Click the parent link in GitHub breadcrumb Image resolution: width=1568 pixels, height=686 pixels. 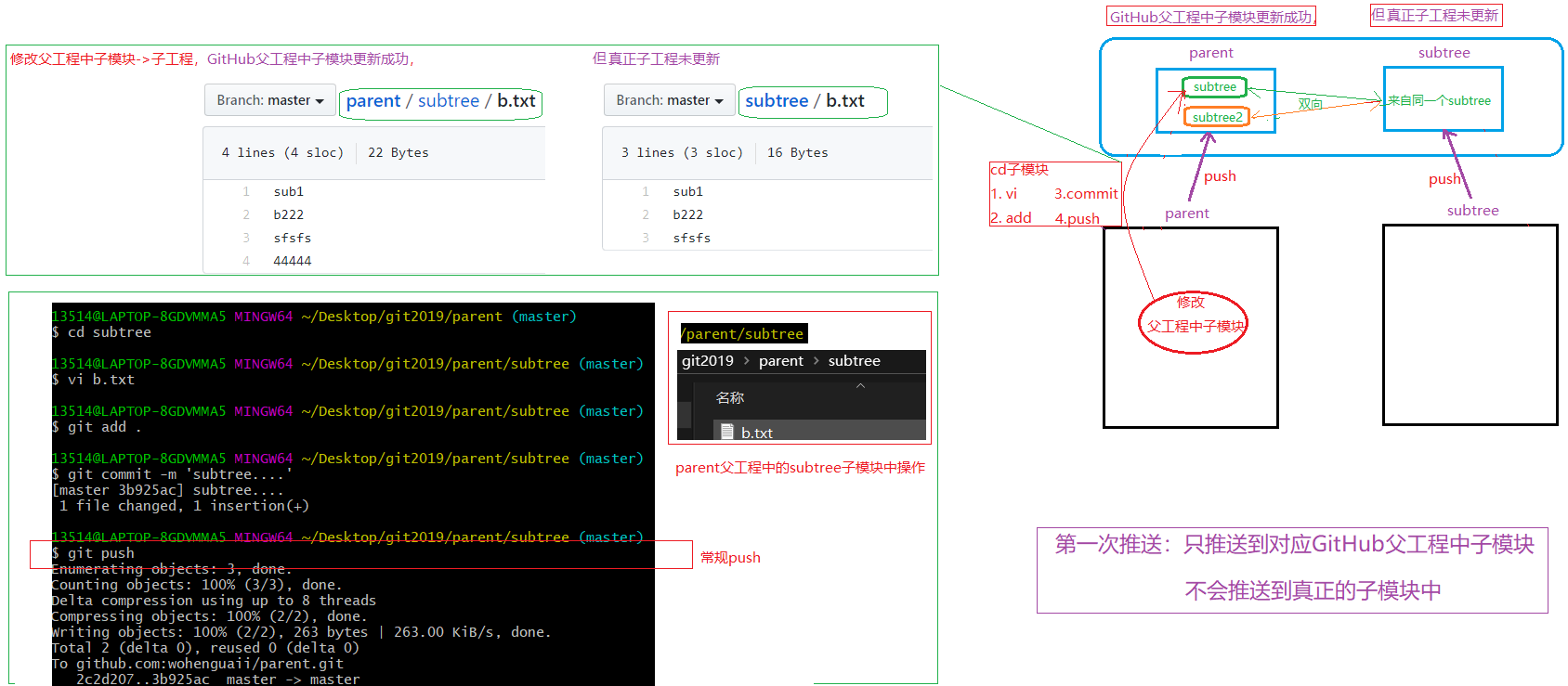click(372, 101)
